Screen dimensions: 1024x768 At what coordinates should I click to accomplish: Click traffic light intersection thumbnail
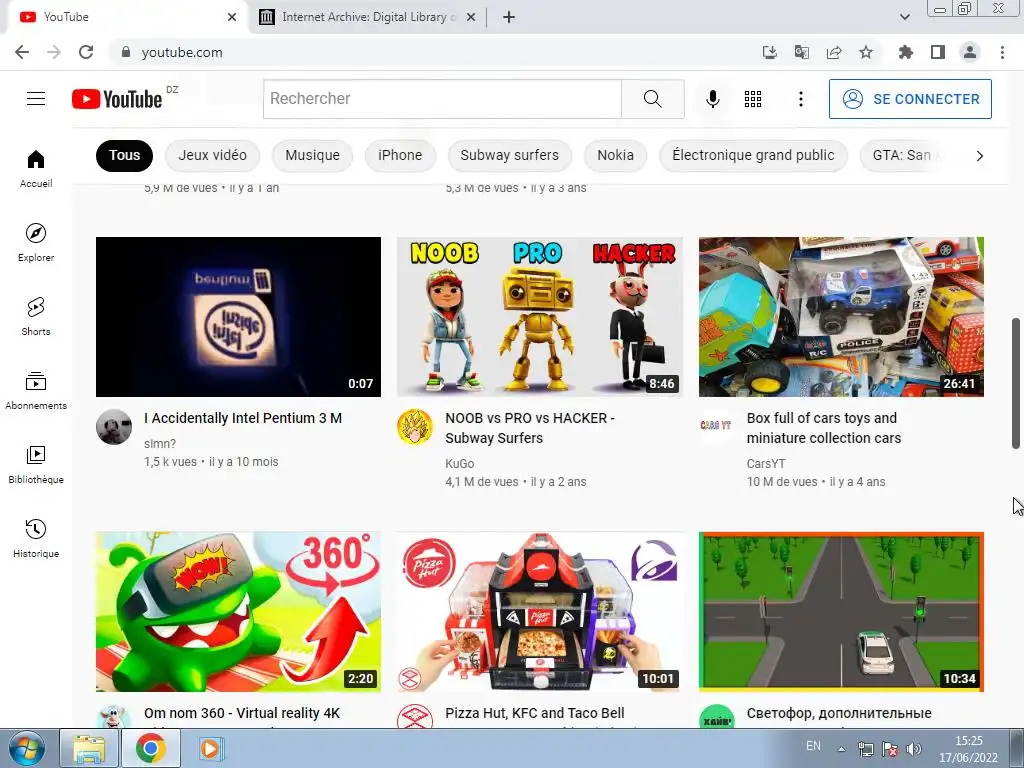(841, 611)
